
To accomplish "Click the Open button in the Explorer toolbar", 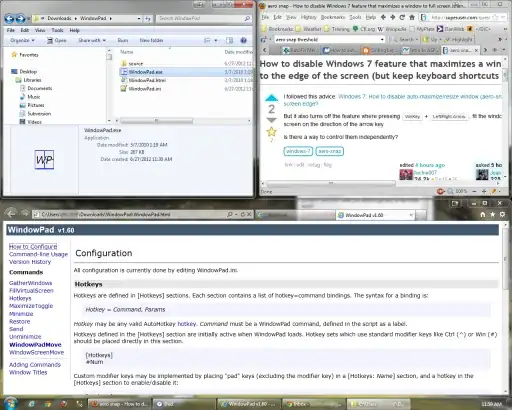I will click(57, 40).
